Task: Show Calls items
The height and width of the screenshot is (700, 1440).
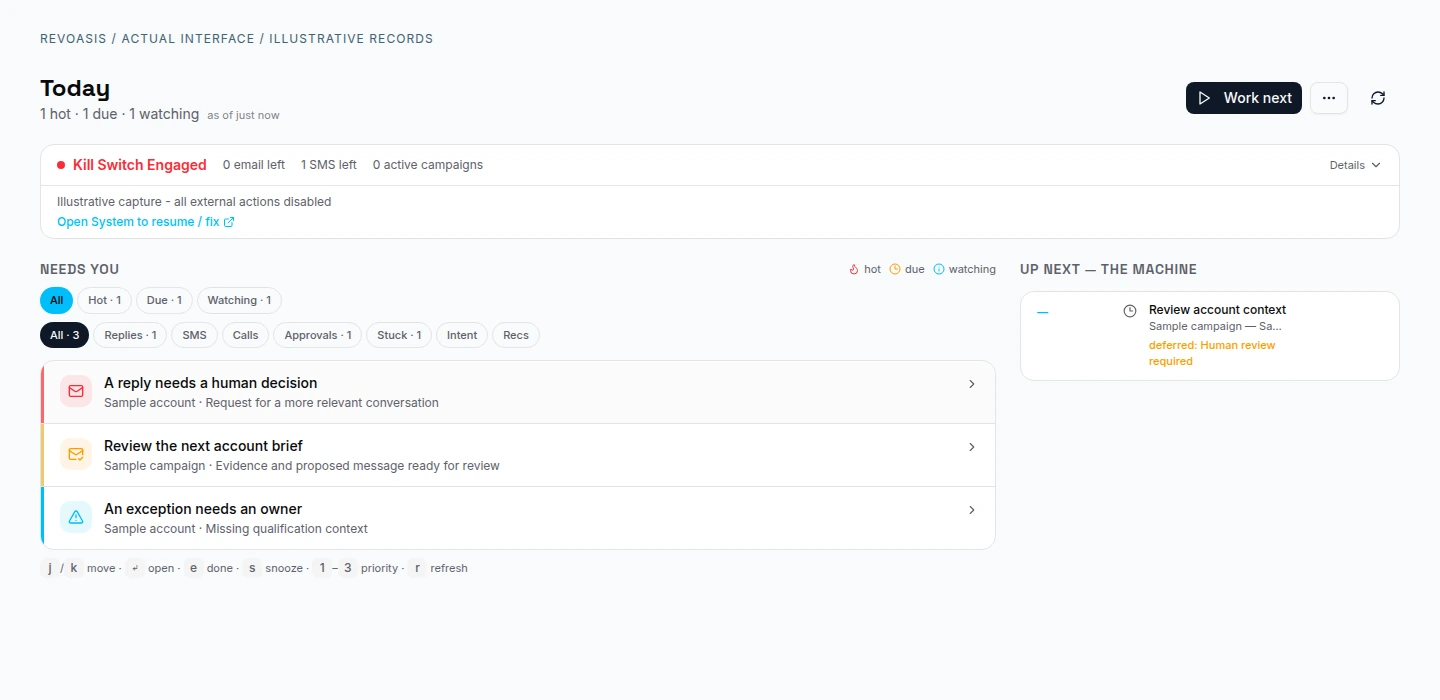Action: [245, 335]
